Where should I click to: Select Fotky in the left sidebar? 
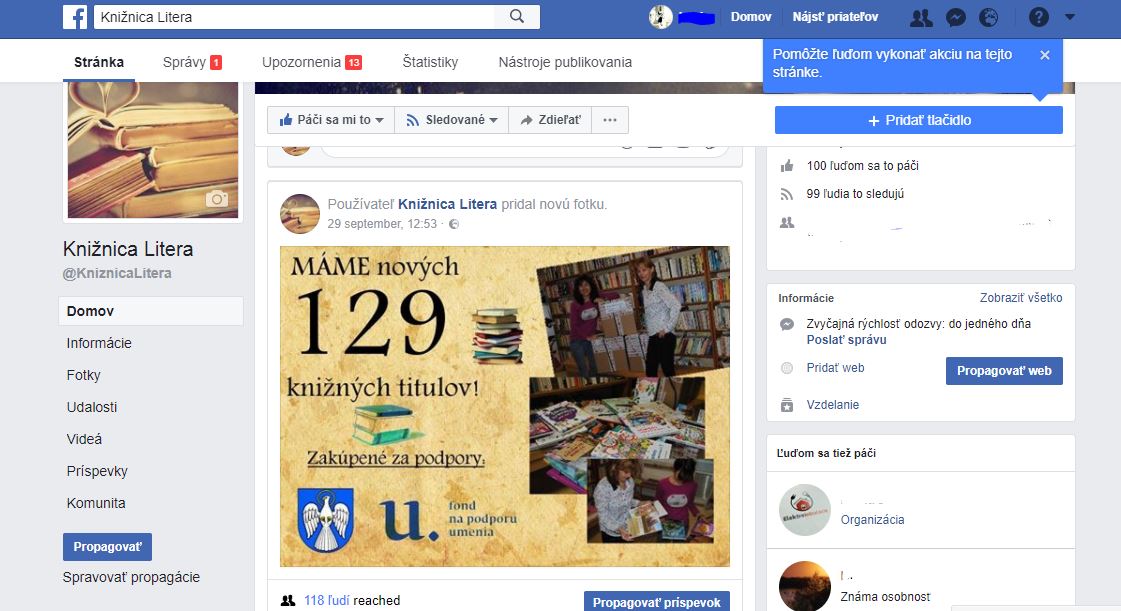(x=84, y=375)
